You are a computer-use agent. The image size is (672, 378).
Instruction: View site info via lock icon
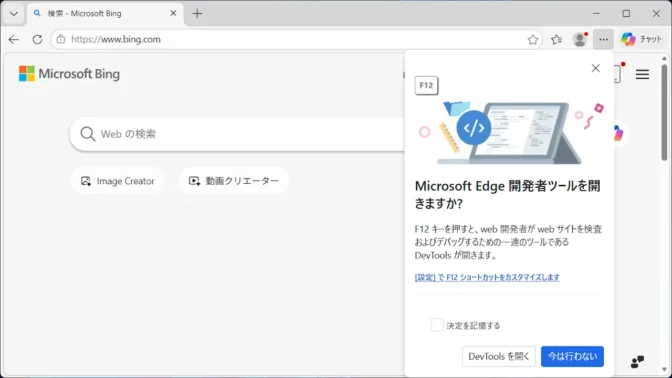pyautogui.click(x=61, y=39)
